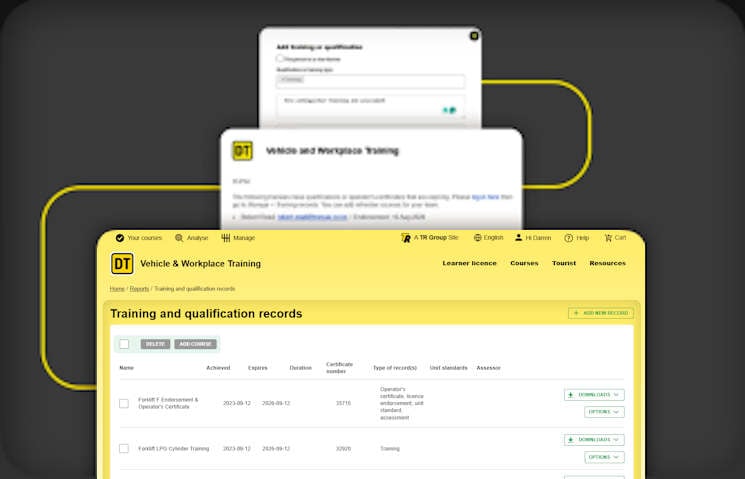Click certificate number 32920
This screenshot has height=479, width=745.
coord(343,449)
